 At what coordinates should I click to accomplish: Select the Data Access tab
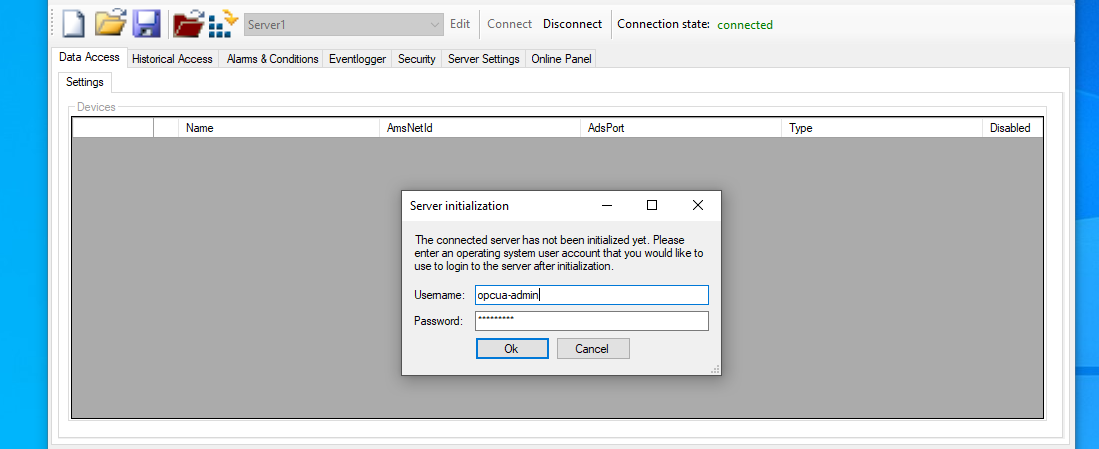pyautogui.click(x=89, y=57)
